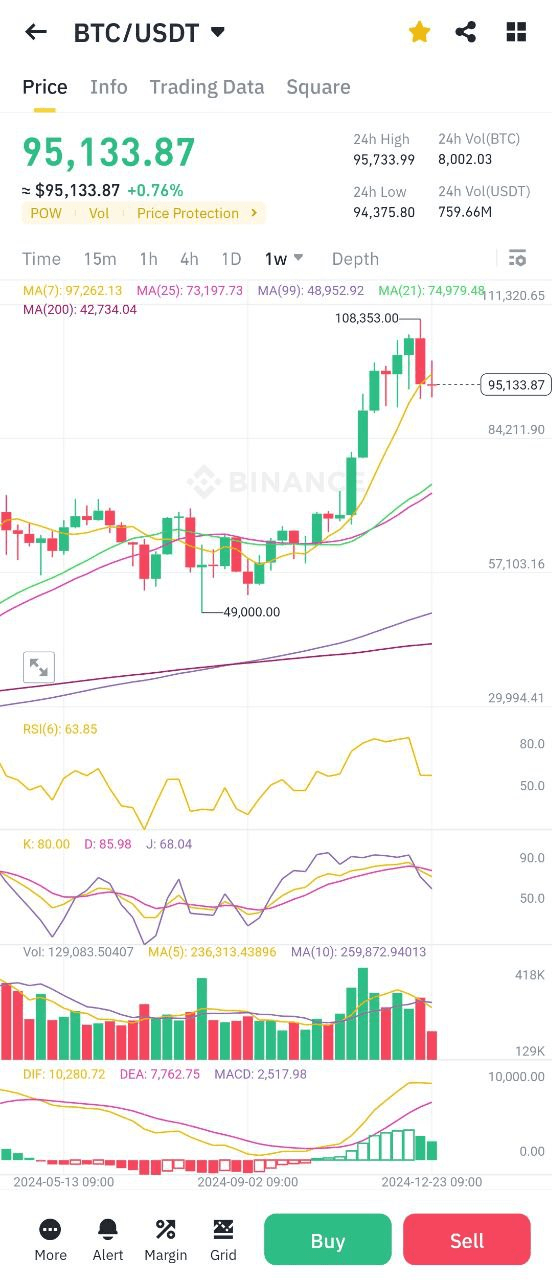Open the BTC/USDT pair selector dropdown
The image size is (552, 1280).
pyautogui.click(x=149, y=33)
